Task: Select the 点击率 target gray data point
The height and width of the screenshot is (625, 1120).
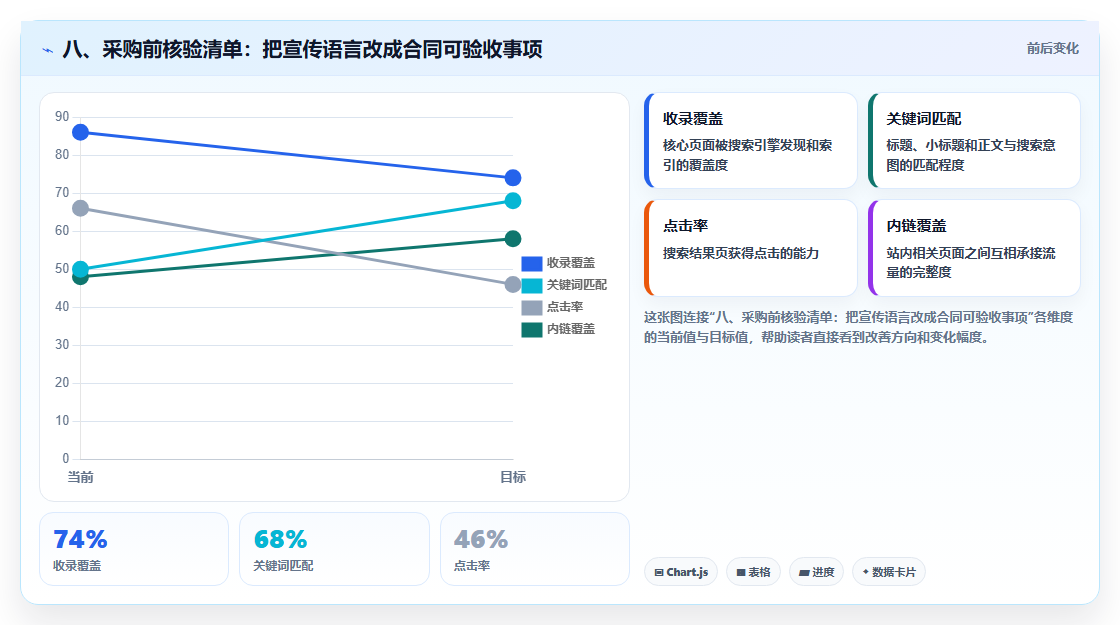Action: click(x=513, y=284)
